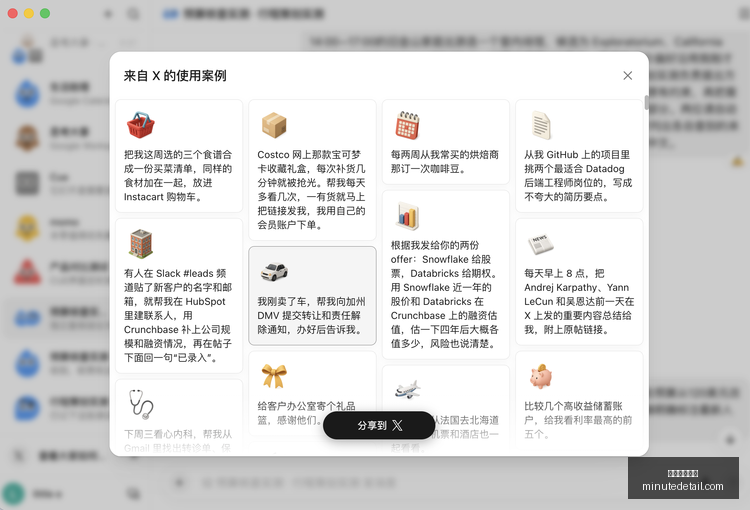The width and height of the screenshot is (750, 510).
Task: Click the white car icon
Action: (x=274, y=272)
